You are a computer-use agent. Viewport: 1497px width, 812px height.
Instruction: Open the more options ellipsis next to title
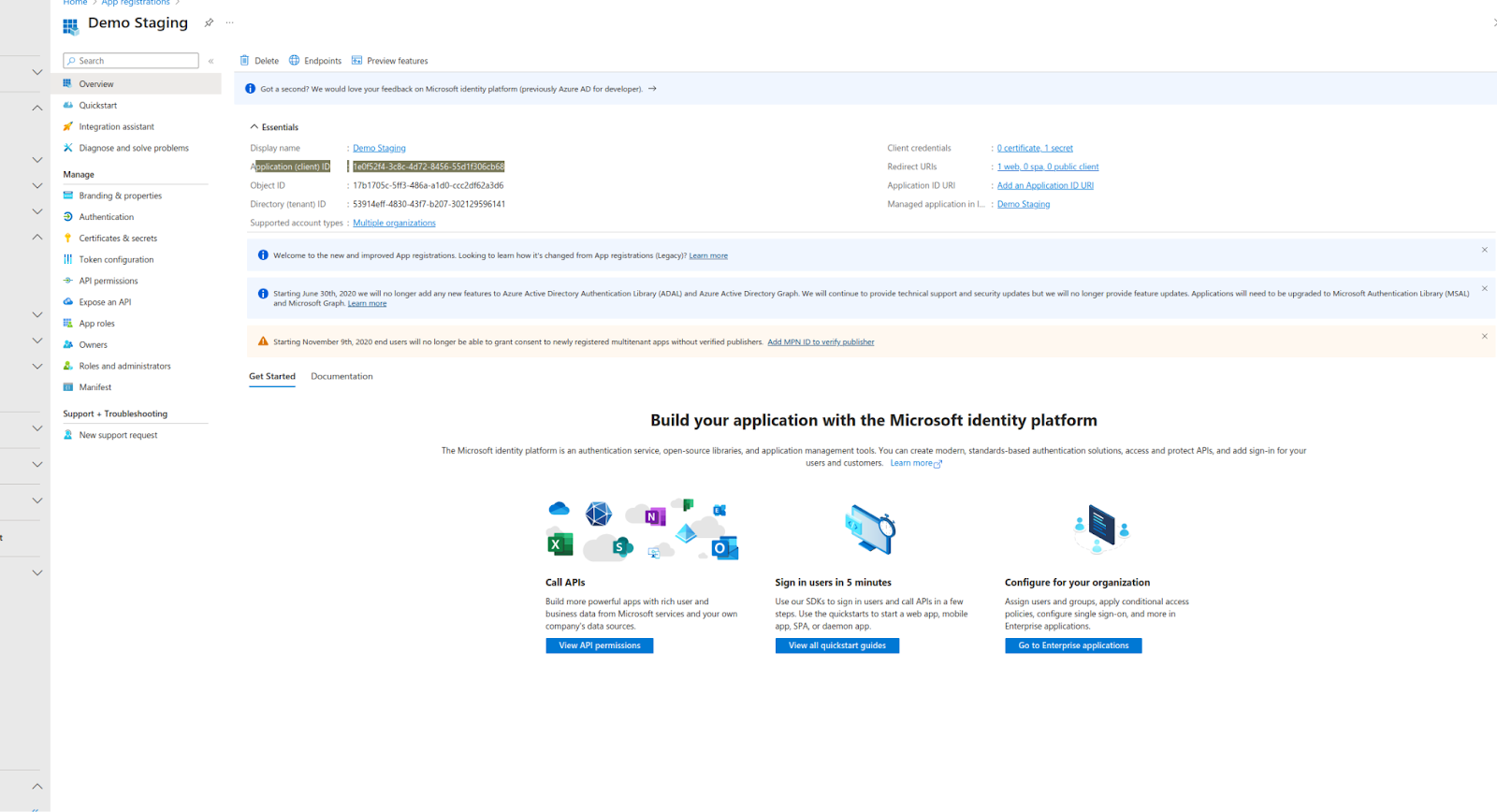pyautogui.click(x=229, y=22)
